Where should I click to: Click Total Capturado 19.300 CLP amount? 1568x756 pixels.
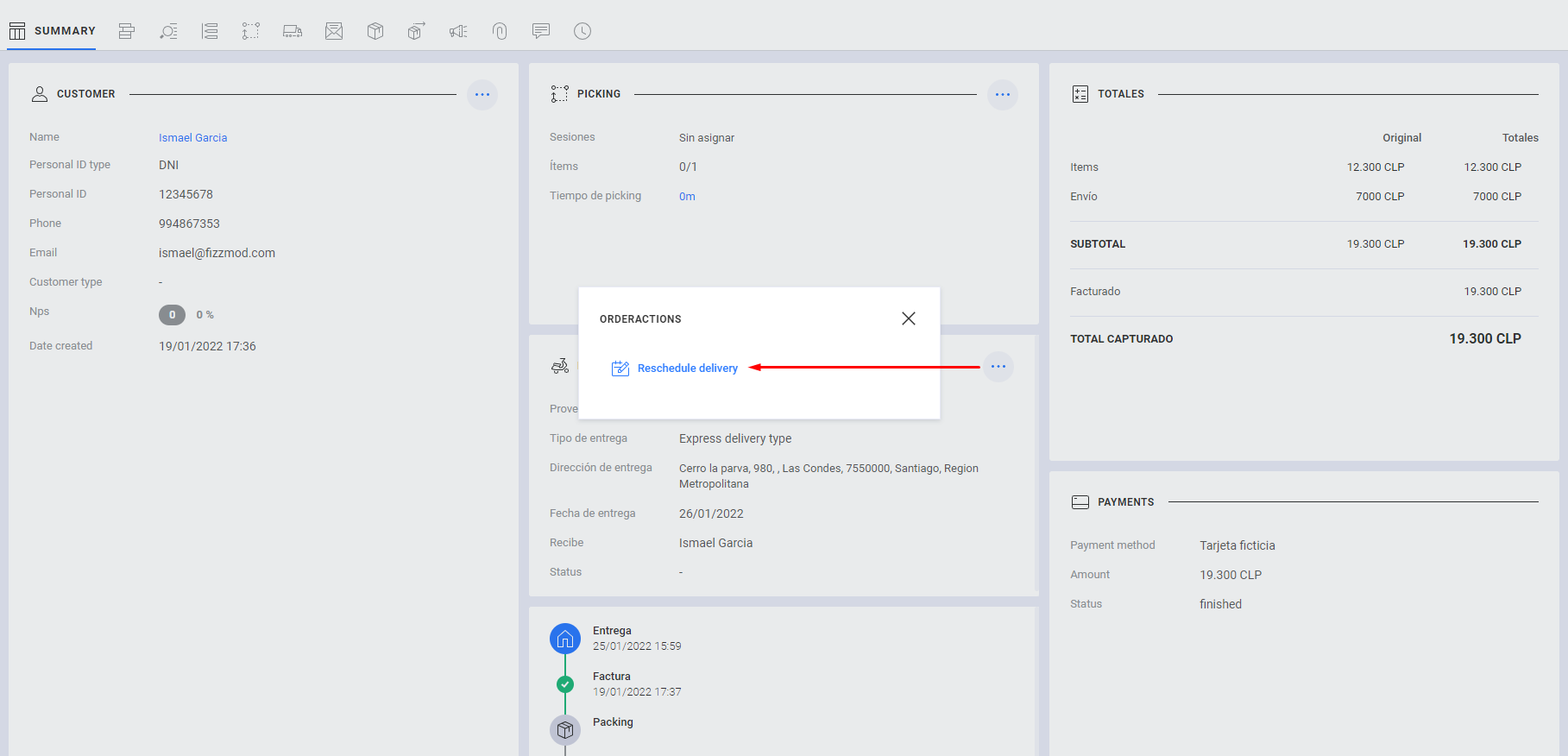[x=1485, y=339]
